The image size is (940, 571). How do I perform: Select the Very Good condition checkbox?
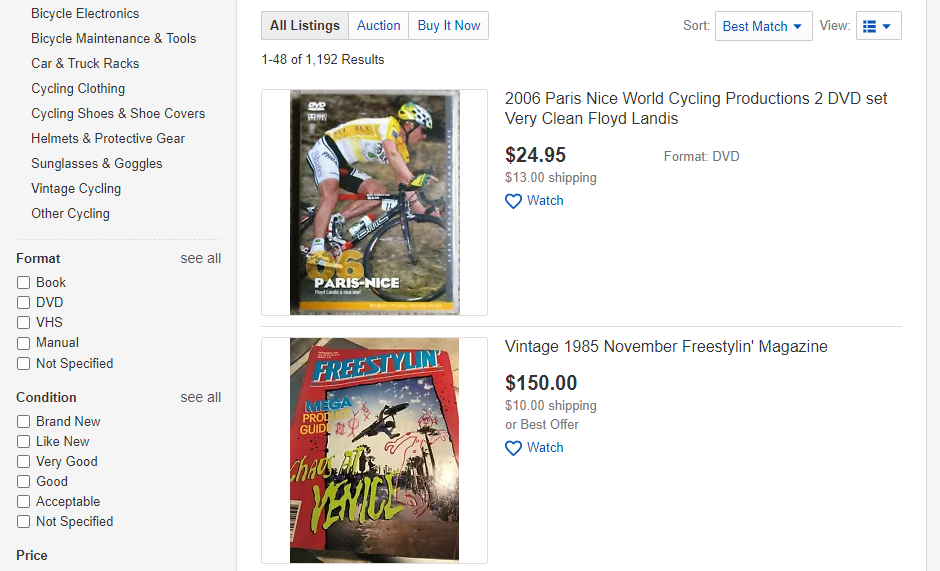point(23,462)
